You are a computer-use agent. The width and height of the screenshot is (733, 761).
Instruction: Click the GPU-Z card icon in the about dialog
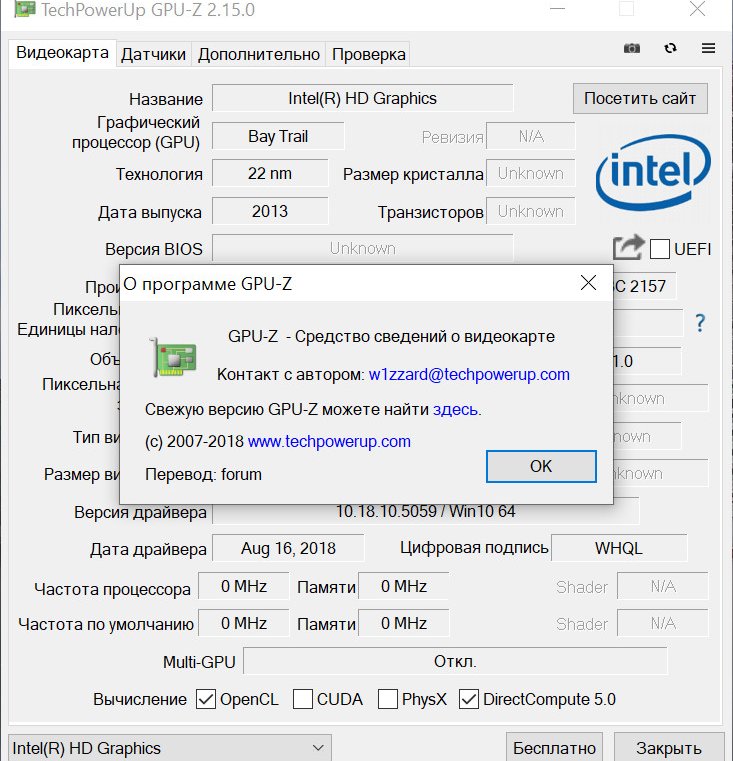tap(173, 358)
